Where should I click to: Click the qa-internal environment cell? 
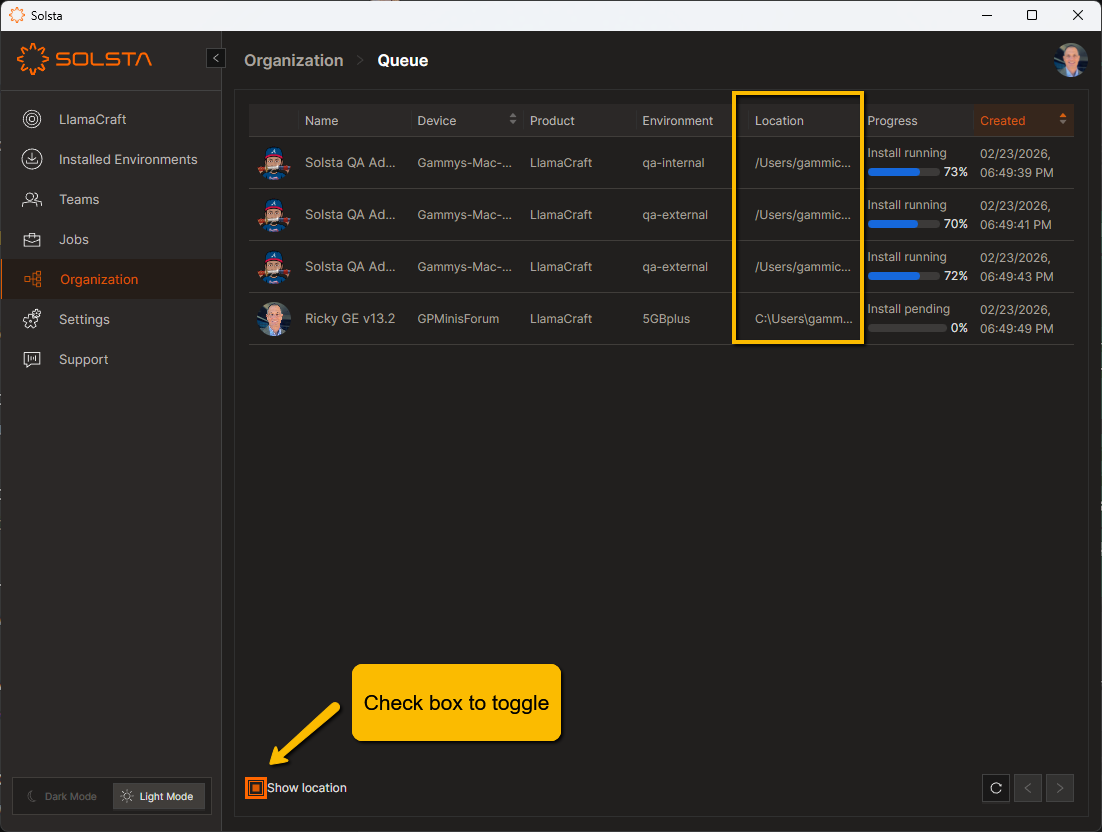(673, 163)
